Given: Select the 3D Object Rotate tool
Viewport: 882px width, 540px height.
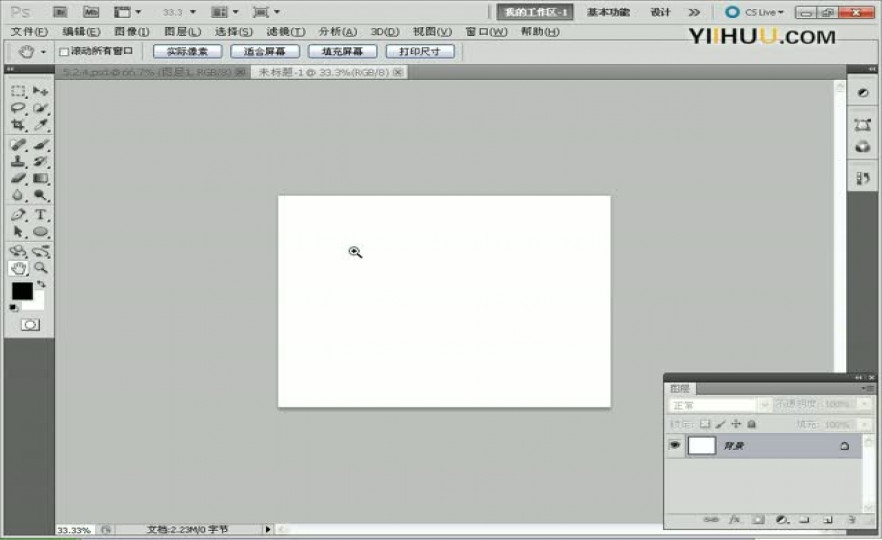Looking at the screenshot, I should coord(18,251).
